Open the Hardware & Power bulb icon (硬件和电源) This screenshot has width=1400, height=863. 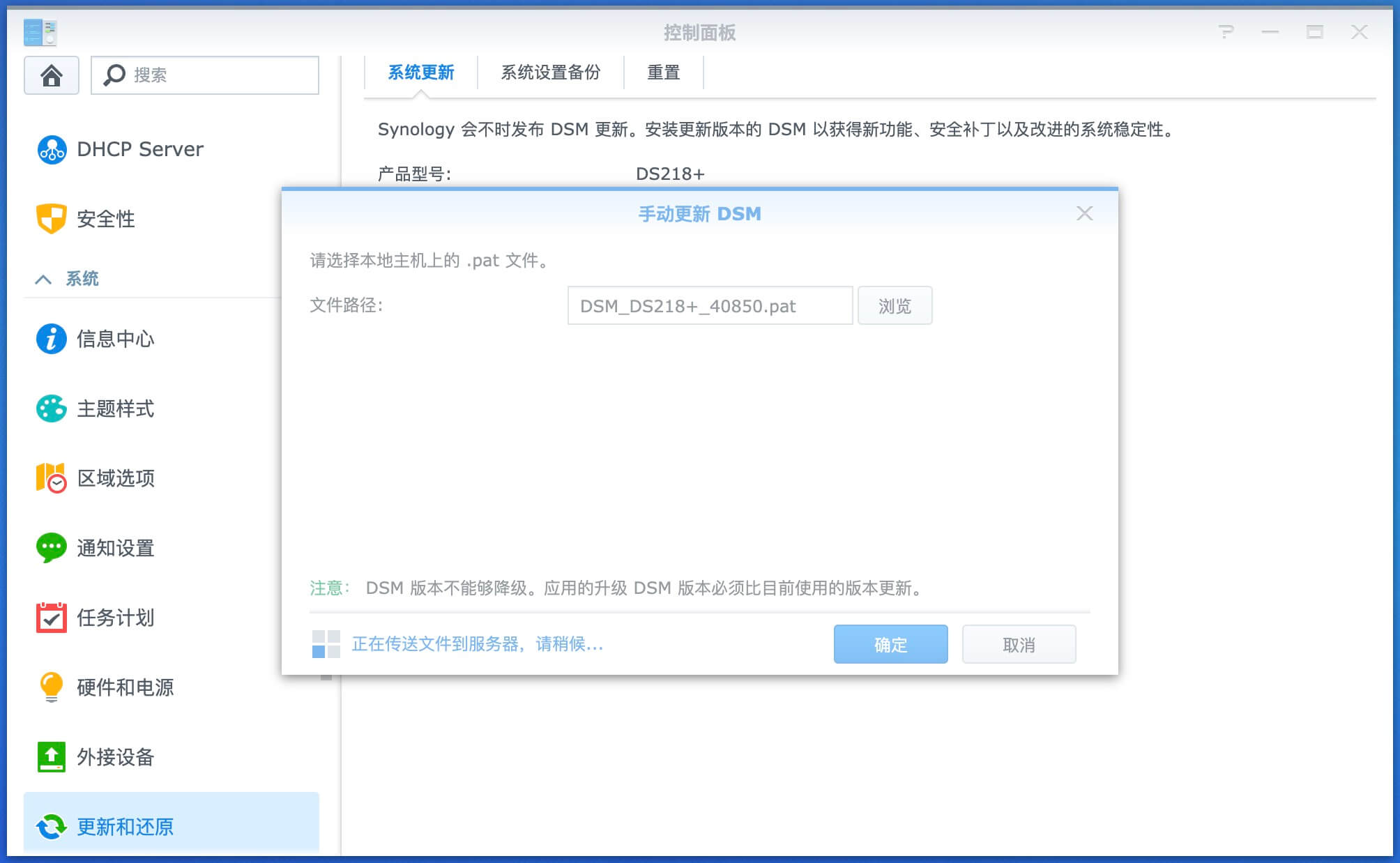(x=52, y=687)
